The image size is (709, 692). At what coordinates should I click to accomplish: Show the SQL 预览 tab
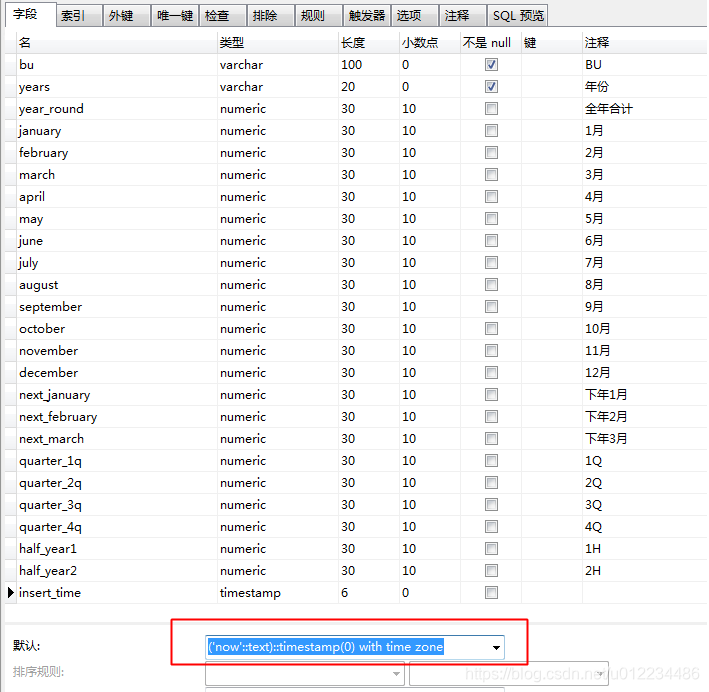pyautogui.click(x=517, y=16)
